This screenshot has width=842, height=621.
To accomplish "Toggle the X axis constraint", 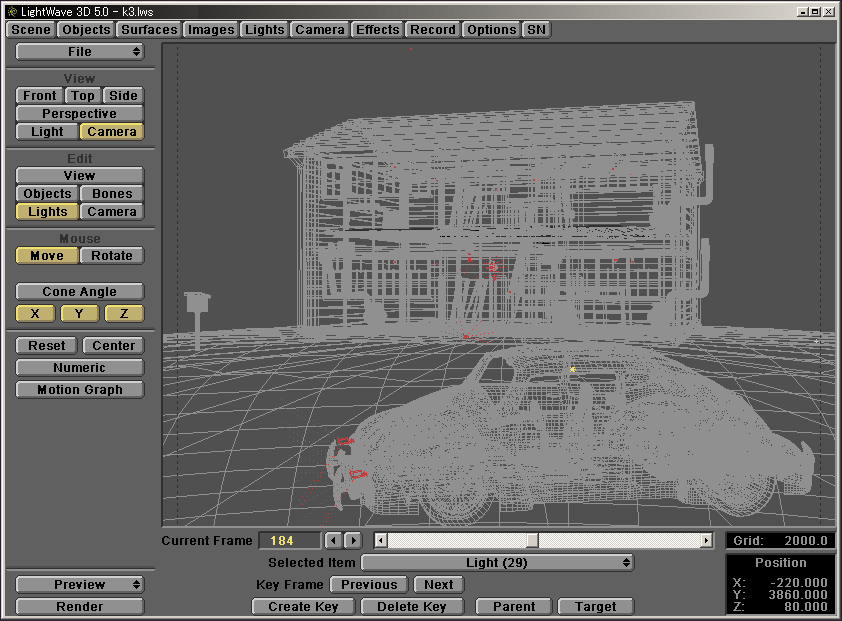I will [35, 314].
